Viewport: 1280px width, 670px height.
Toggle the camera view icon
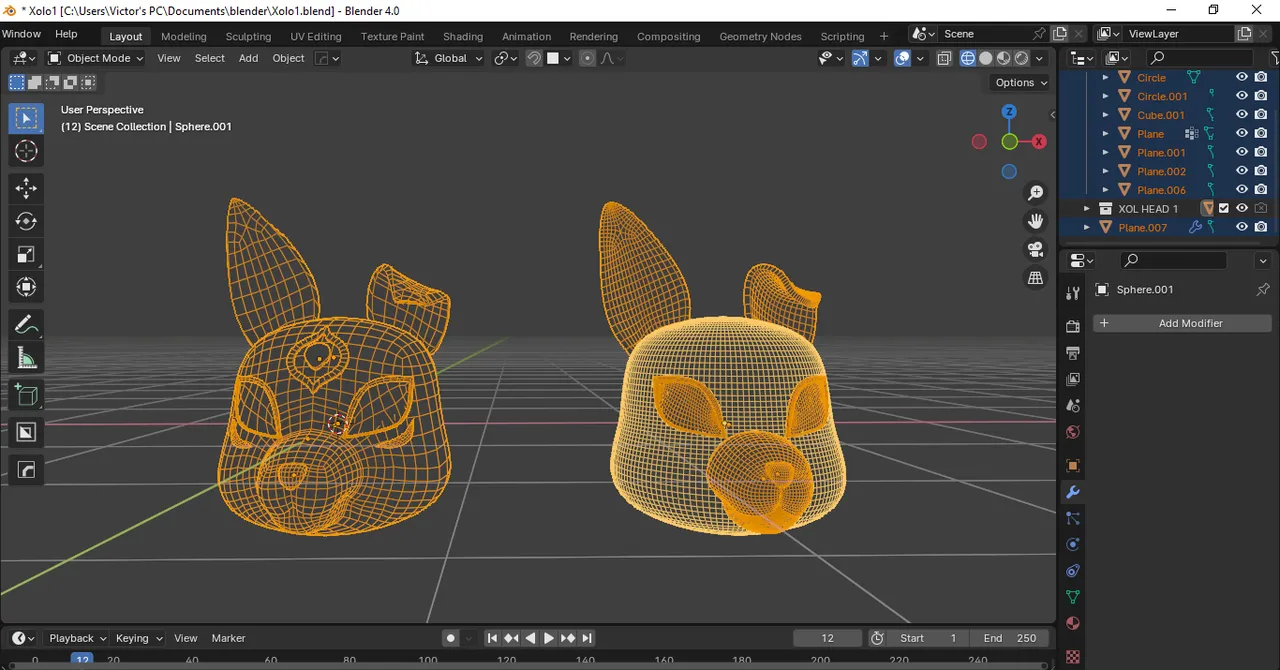pyautogui.click(x=1036, y=250)
